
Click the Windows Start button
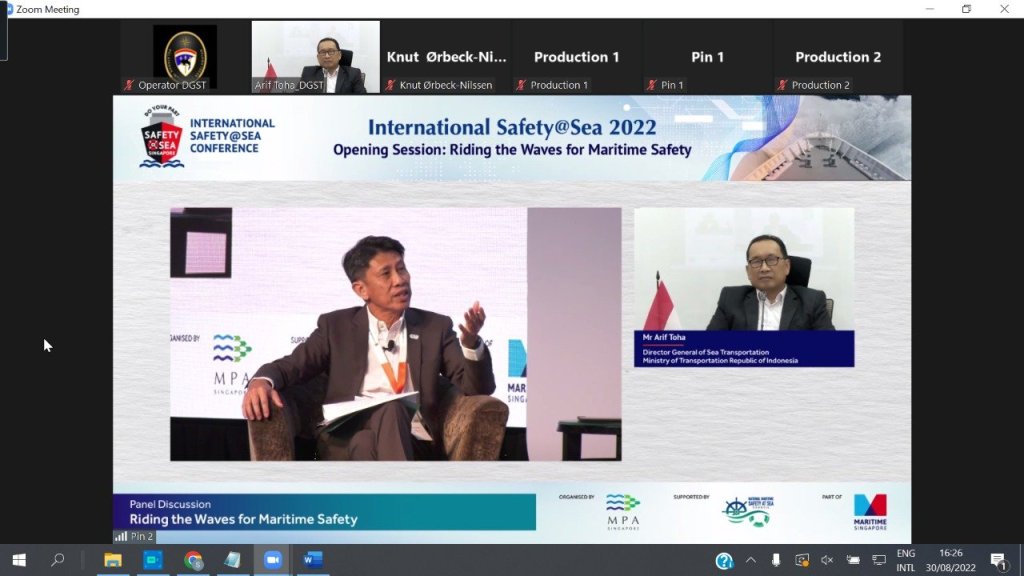coord(18,560)
